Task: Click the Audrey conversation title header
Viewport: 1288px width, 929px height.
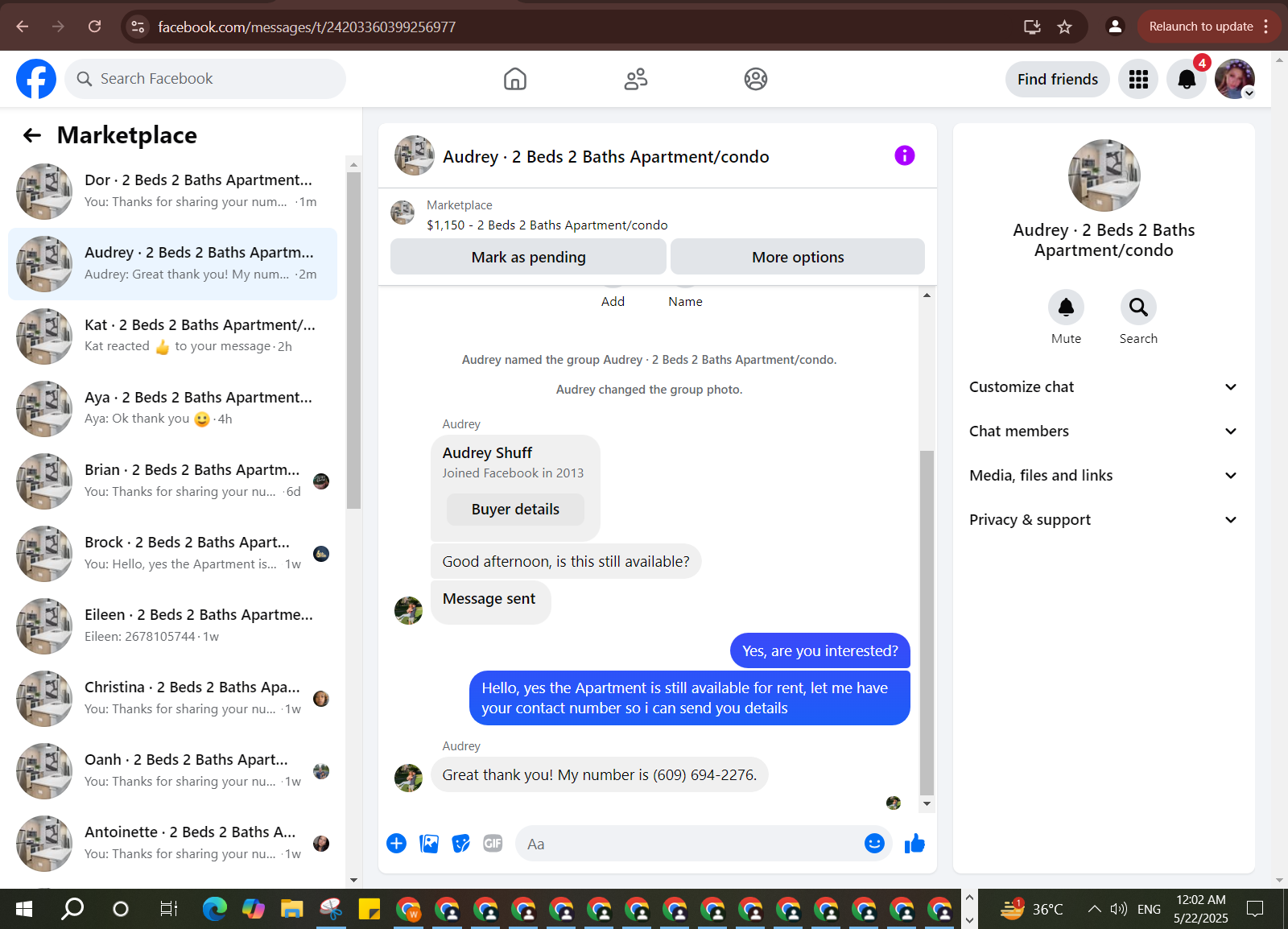Action: click(606, 157)
